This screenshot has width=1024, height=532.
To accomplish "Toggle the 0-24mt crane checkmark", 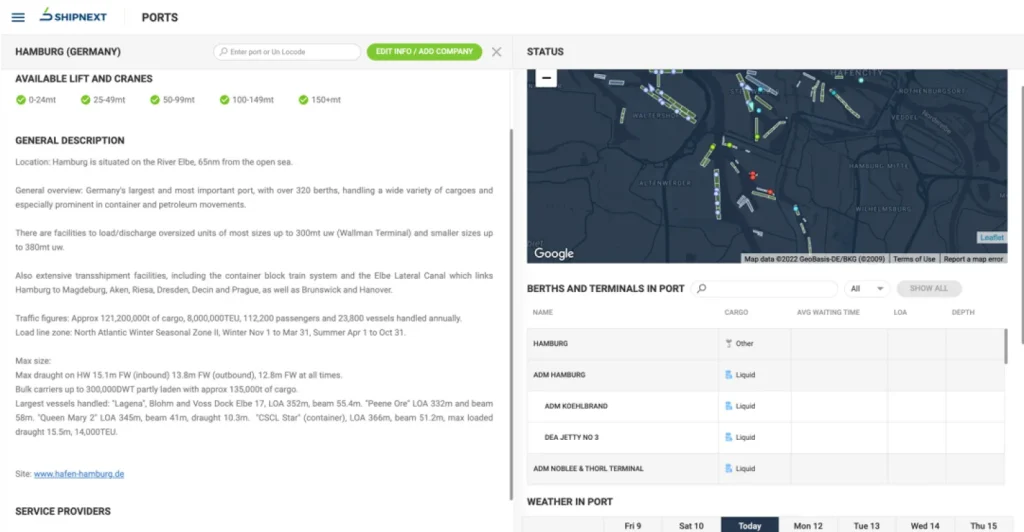I will (x=21, y=100).
